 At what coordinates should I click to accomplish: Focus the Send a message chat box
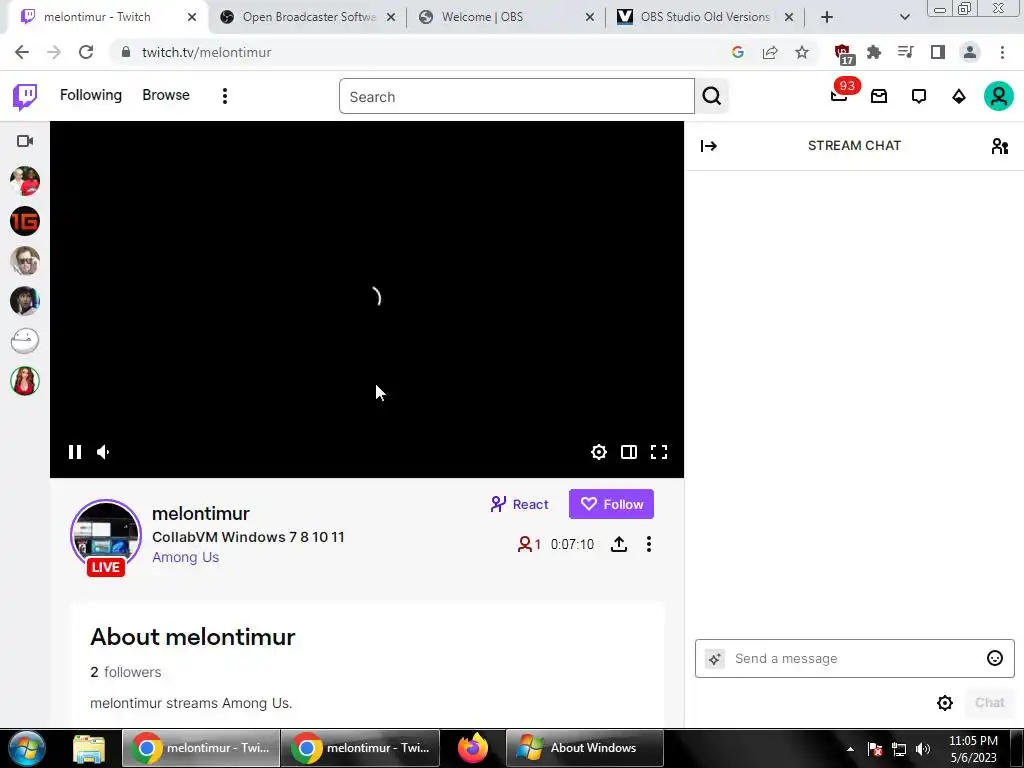point(854,658)
